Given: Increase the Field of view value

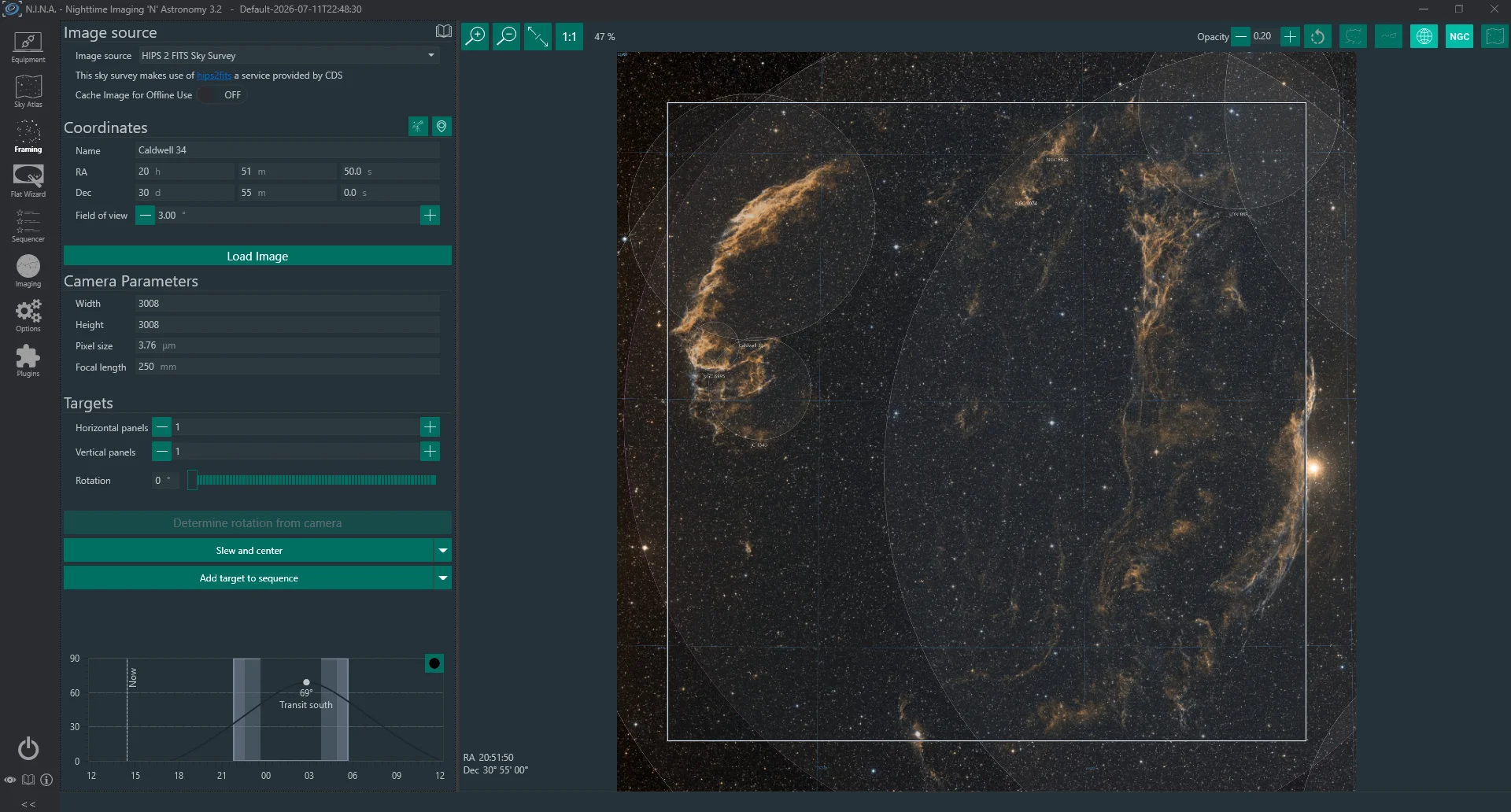Looking at the screenshot, I should click(430, 216).
